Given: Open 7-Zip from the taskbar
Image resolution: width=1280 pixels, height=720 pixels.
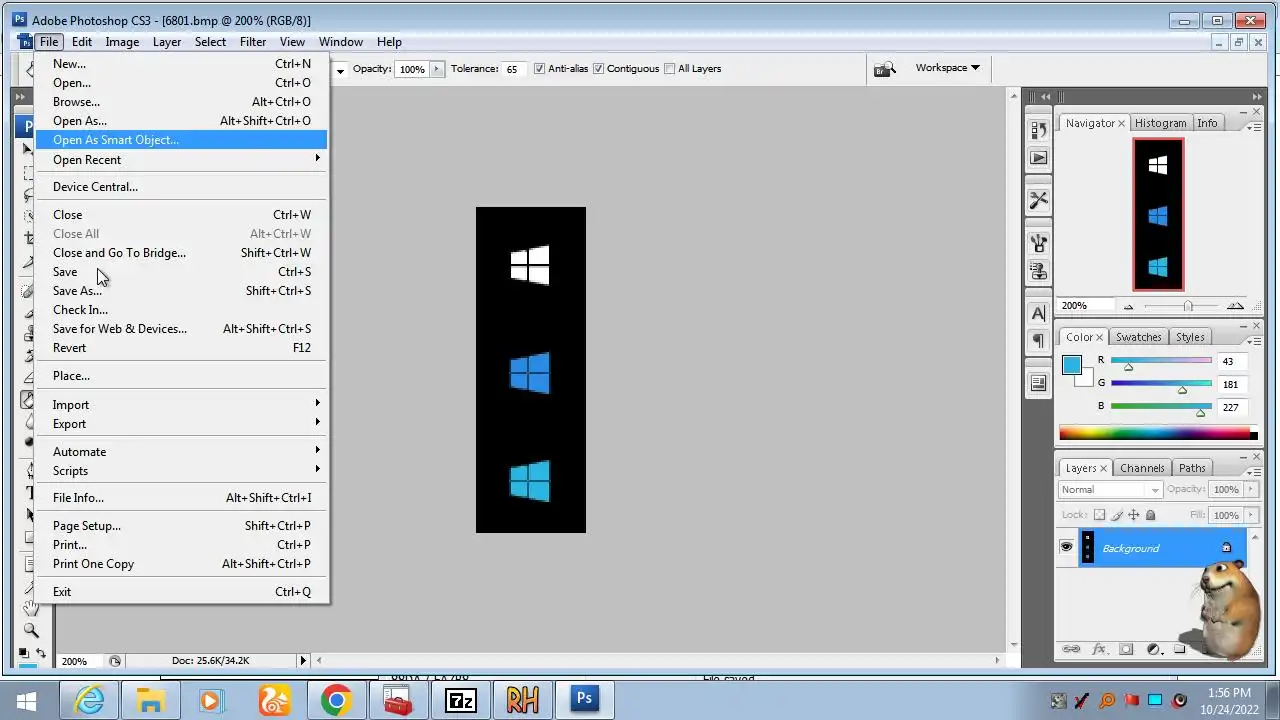Looking at the screenshot, I should (x=460, y=700).
